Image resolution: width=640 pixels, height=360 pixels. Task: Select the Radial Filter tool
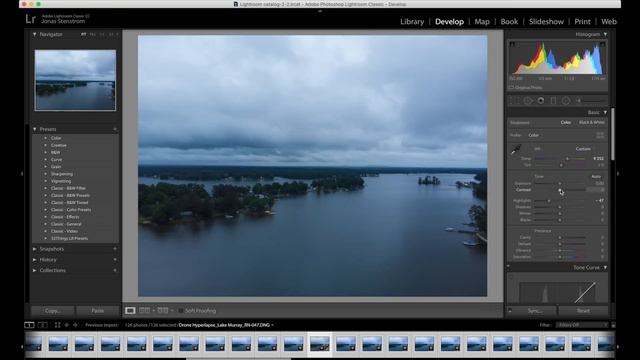click(x=566, y=100)
